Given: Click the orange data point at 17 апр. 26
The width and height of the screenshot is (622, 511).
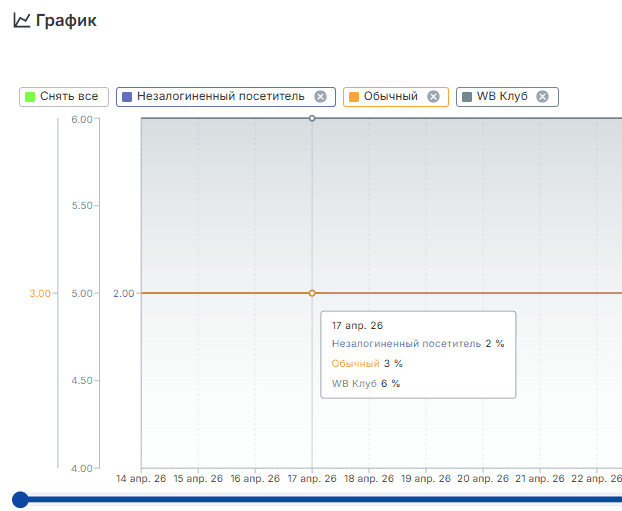Looking at the screenshot, I should pos(312,293).
